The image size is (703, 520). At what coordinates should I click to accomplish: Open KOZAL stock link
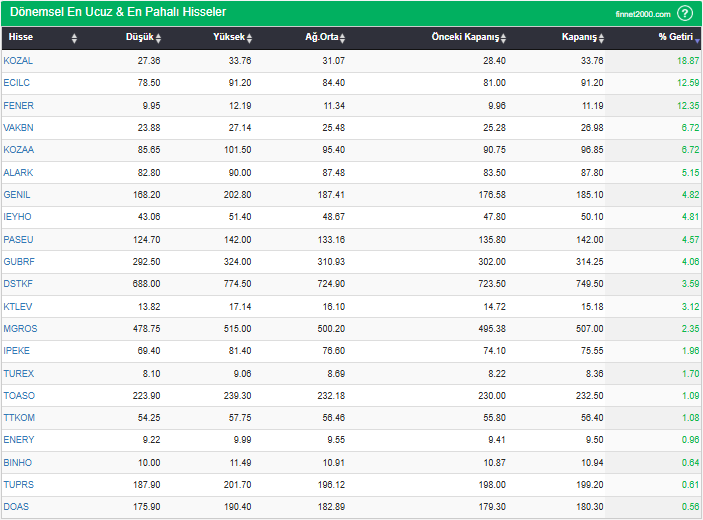(18, 61)
